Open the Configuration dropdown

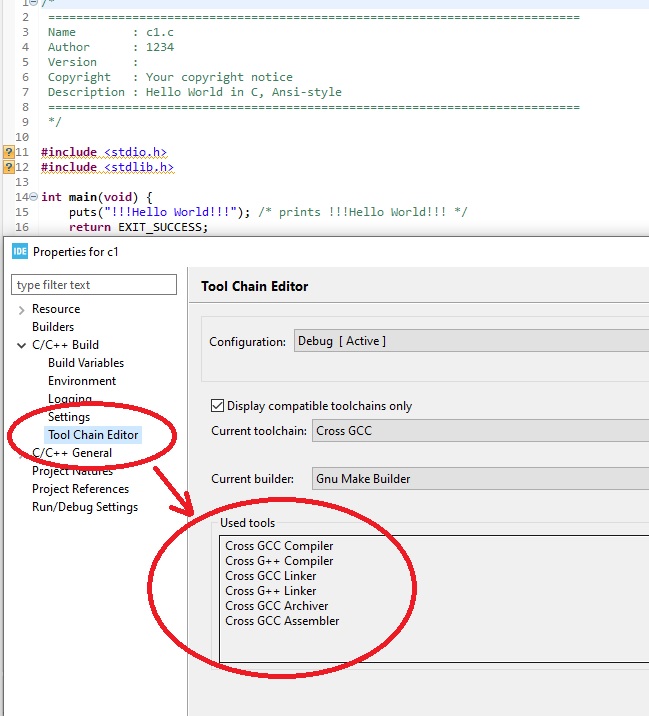(470, 341)
